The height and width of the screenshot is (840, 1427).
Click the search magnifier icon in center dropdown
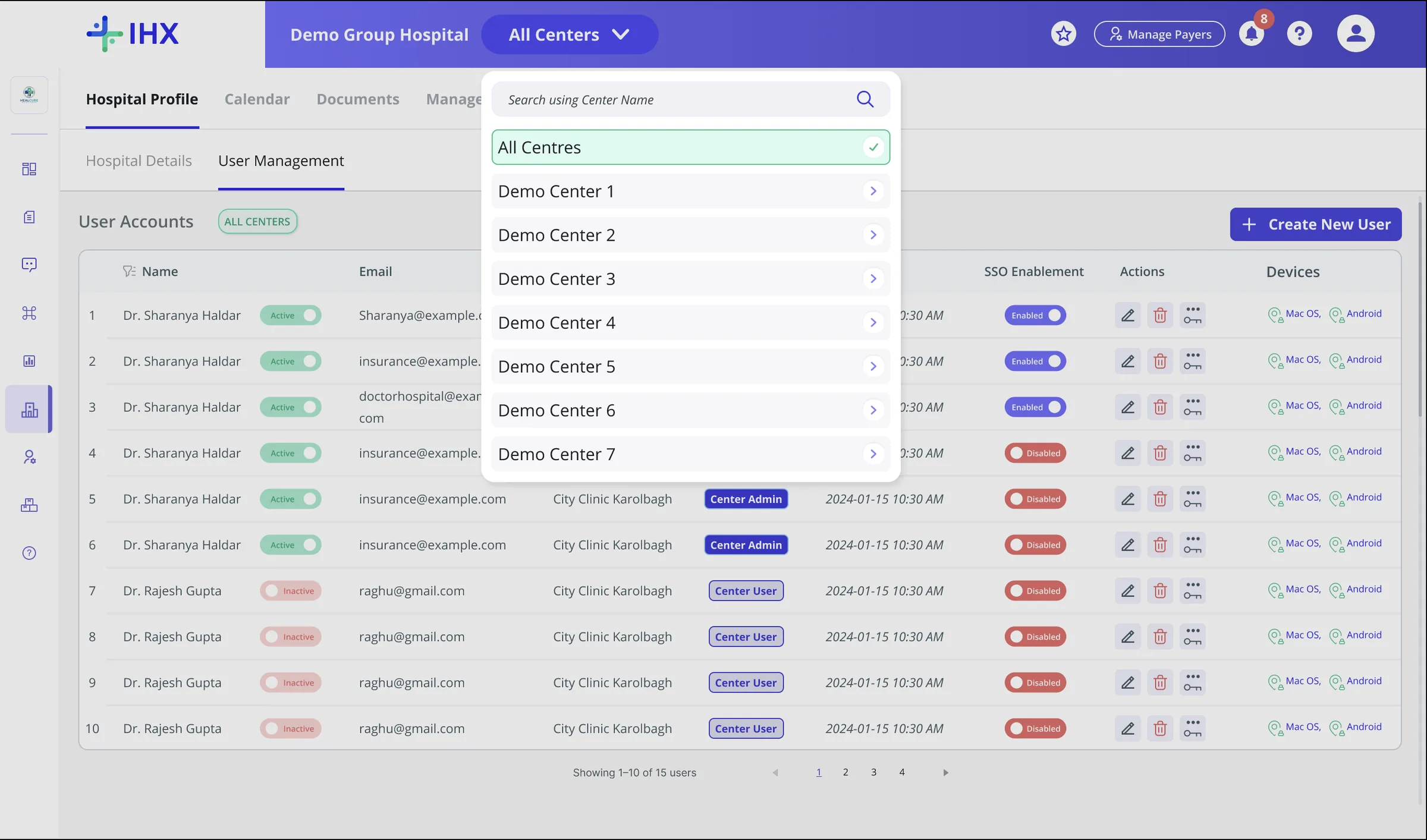[x=865, y=99]
